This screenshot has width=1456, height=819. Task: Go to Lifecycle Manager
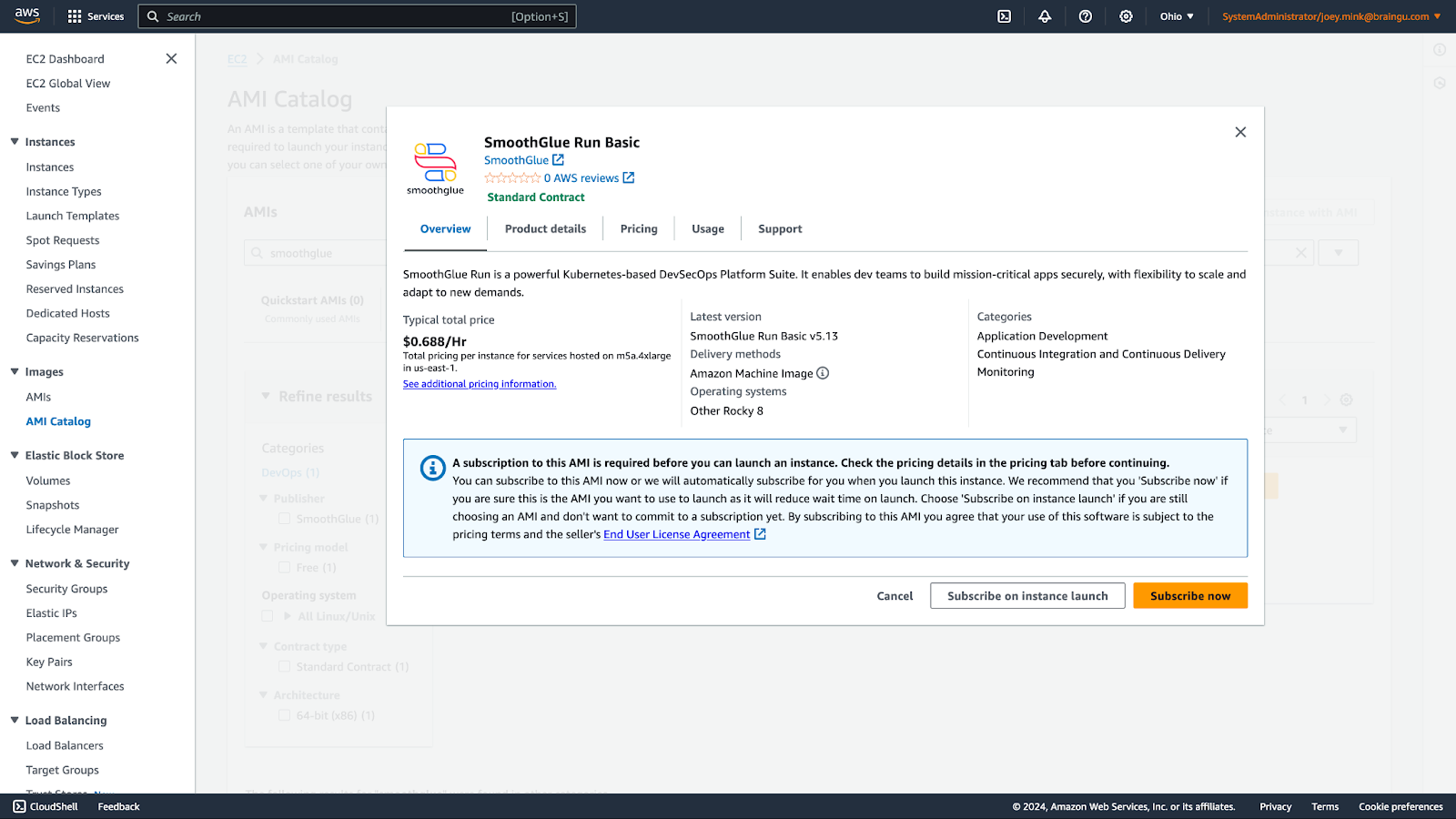click(73, 531)
